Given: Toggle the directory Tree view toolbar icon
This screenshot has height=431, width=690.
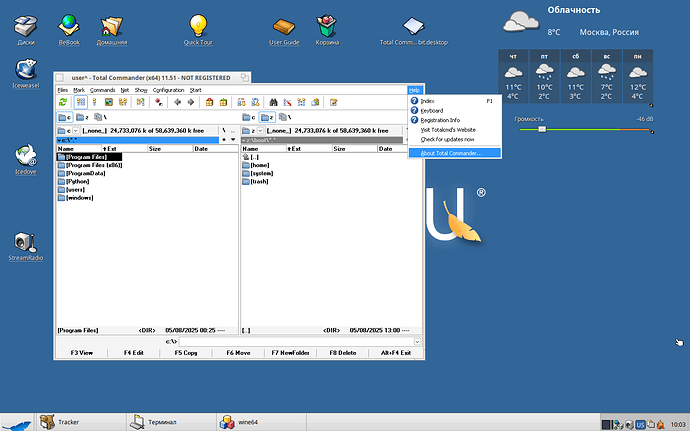Looking at the screenshot, I should click(123, 102).
